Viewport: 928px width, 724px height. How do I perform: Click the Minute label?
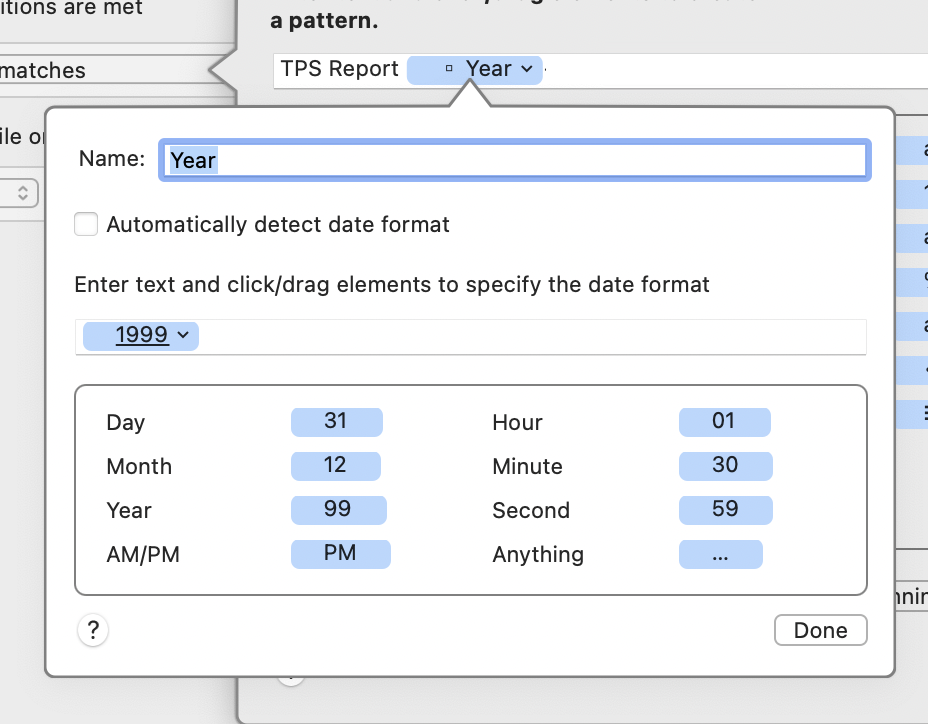click(527, 466)
